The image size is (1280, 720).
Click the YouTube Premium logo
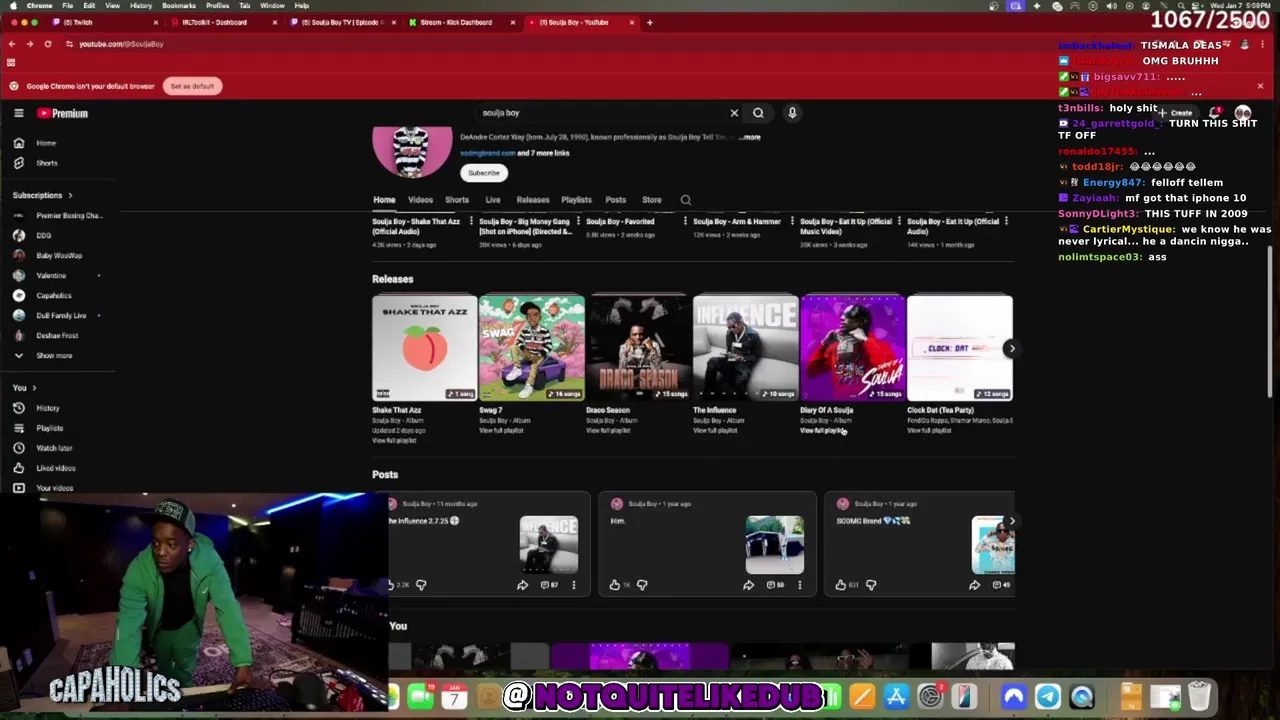coord(63,113)
